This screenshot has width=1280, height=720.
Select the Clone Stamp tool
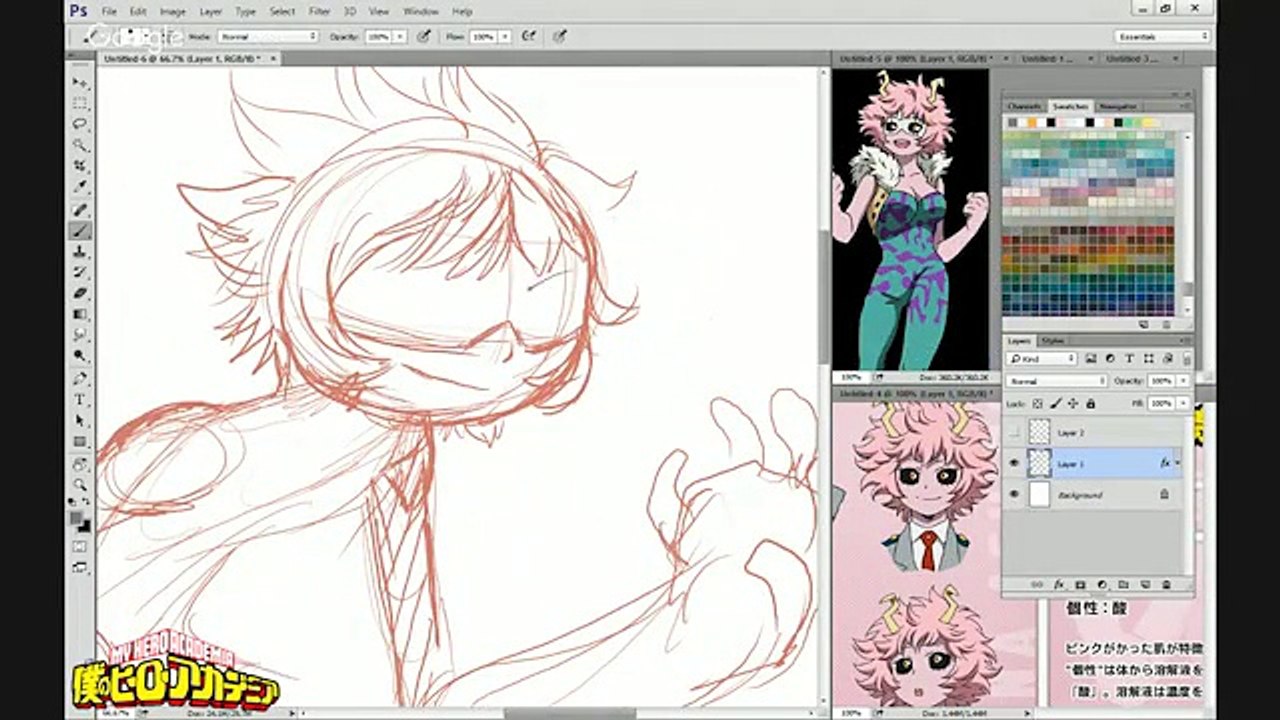click(x=80, y=251)
